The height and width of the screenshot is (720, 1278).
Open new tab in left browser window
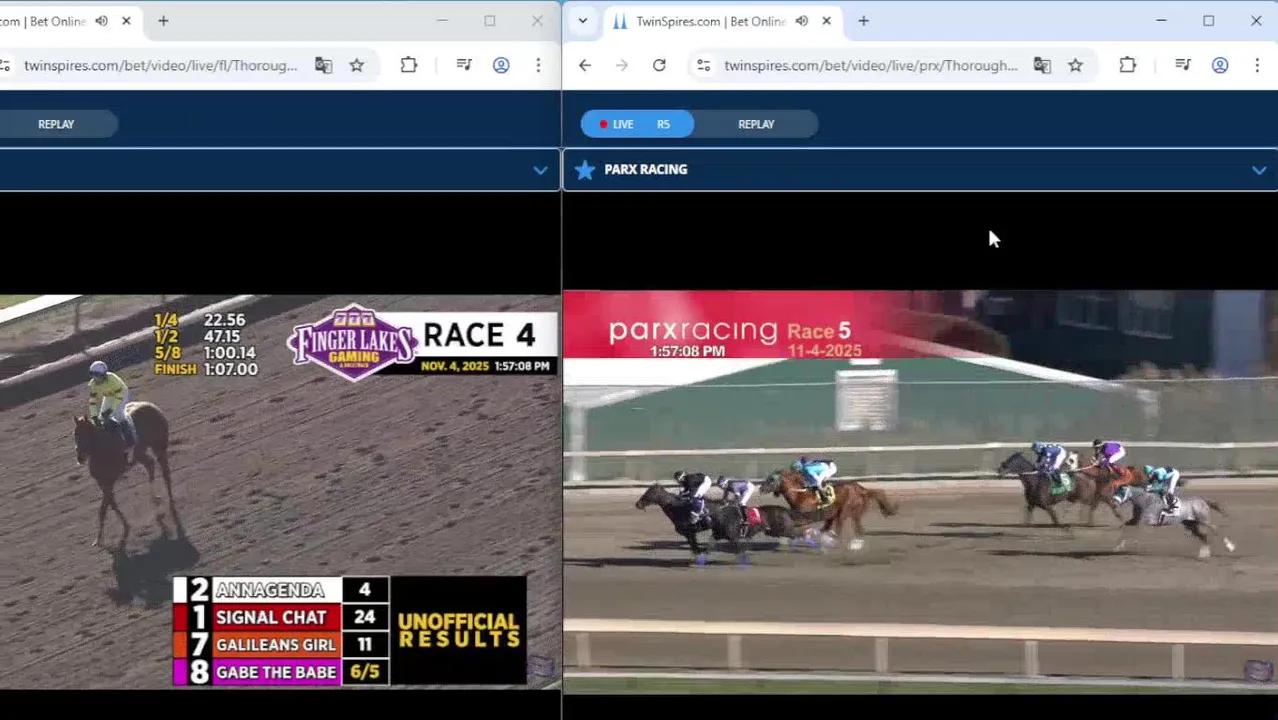tap(163, 21)
